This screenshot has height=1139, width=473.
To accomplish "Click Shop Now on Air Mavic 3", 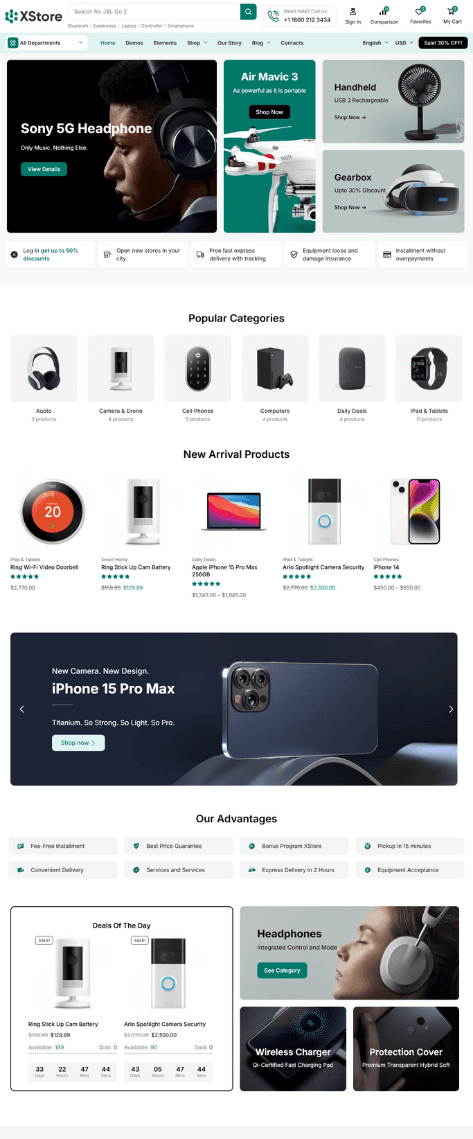I will coord(270,112).
